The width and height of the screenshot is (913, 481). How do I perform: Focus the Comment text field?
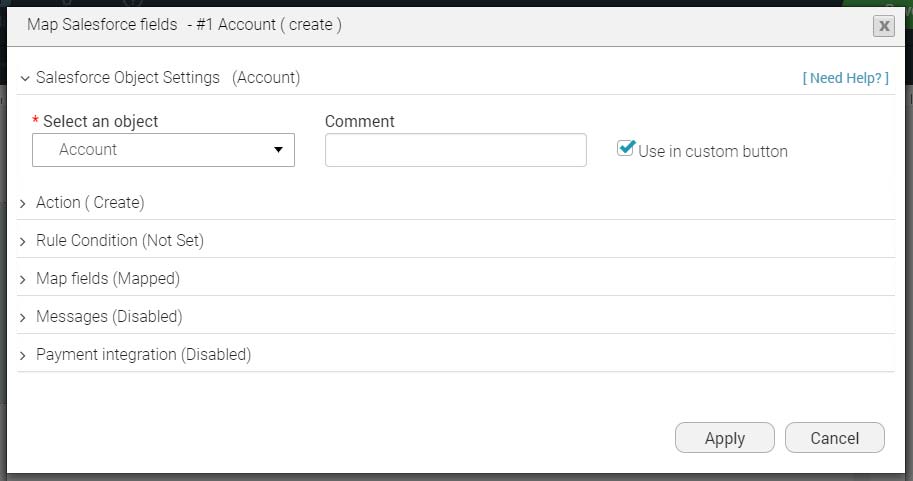click(455, 150)
